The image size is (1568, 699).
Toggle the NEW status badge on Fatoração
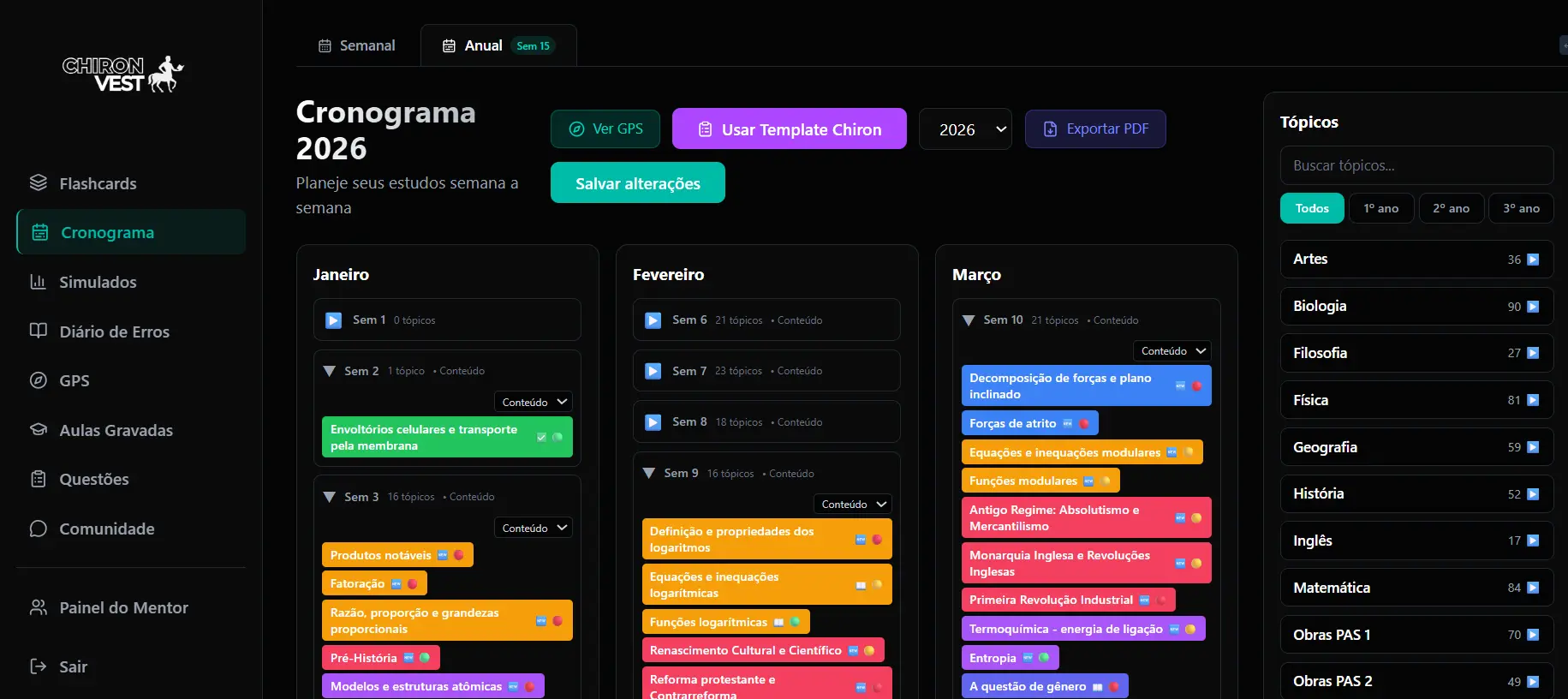[x=396, y=584]
